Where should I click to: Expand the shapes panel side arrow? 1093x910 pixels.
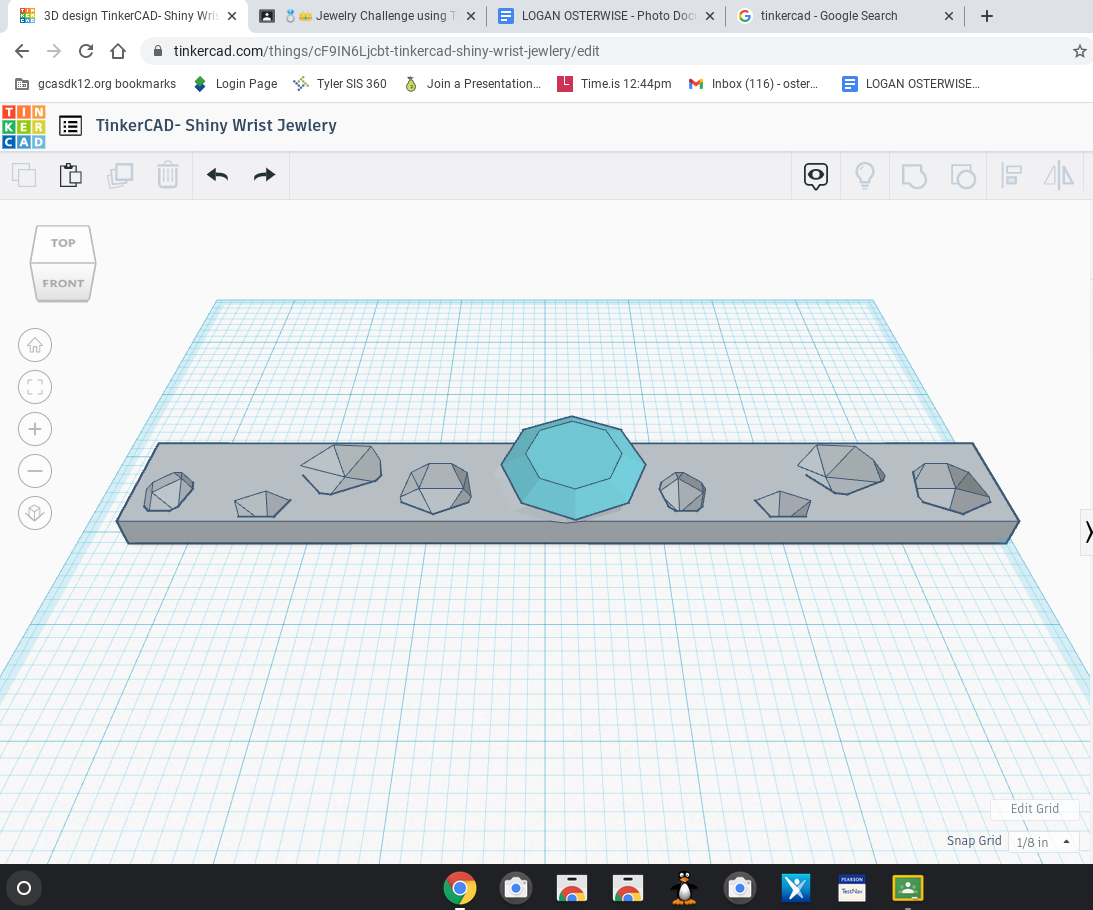[1087, 532]
